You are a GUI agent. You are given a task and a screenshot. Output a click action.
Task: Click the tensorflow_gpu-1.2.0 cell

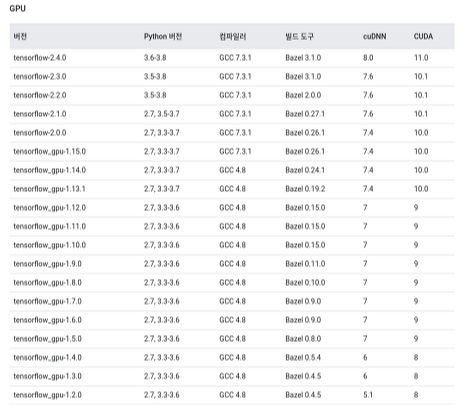(47, 395)
